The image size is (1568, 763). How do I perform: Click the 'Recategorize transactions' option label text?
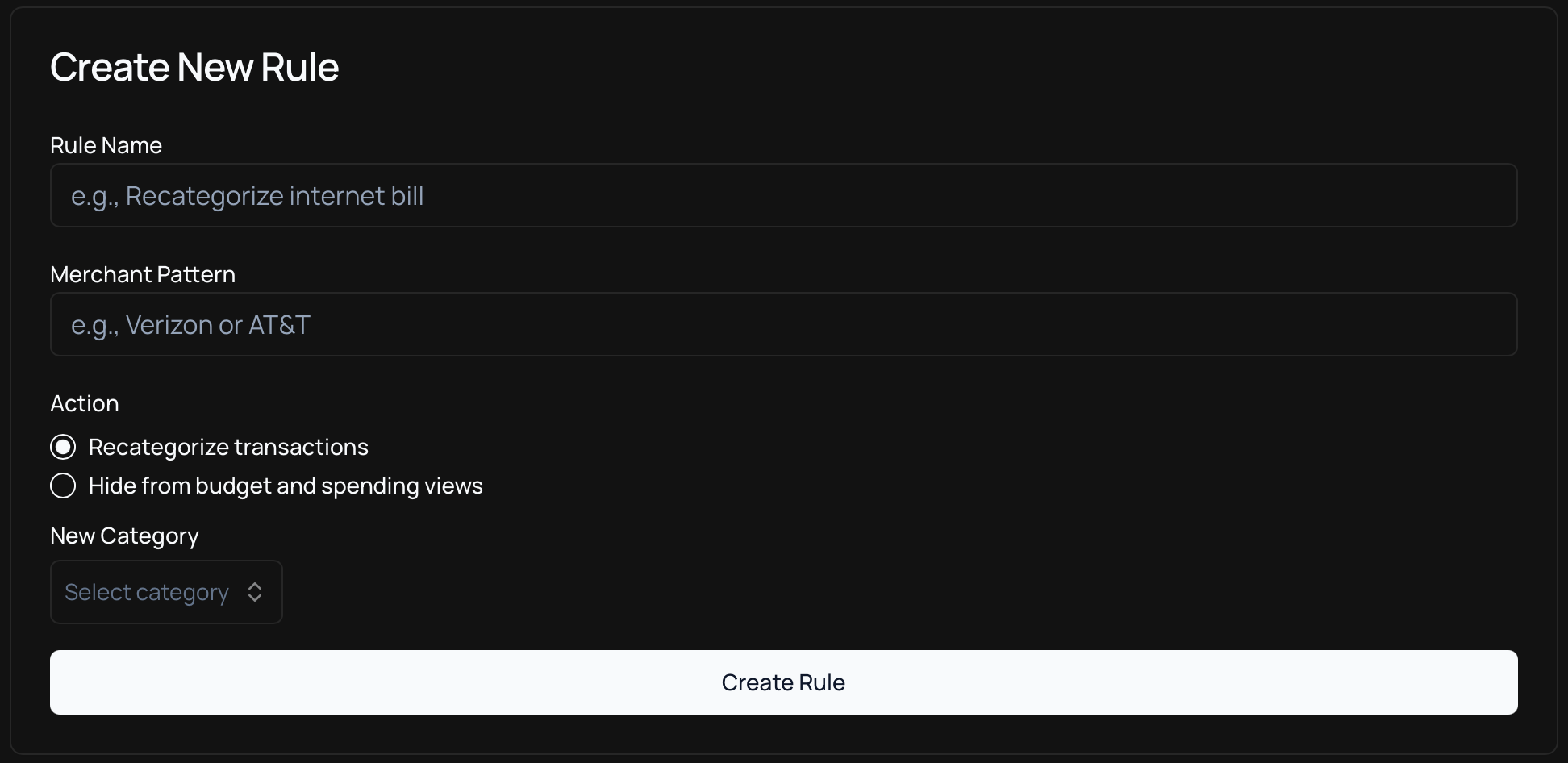tap(228, 447)
